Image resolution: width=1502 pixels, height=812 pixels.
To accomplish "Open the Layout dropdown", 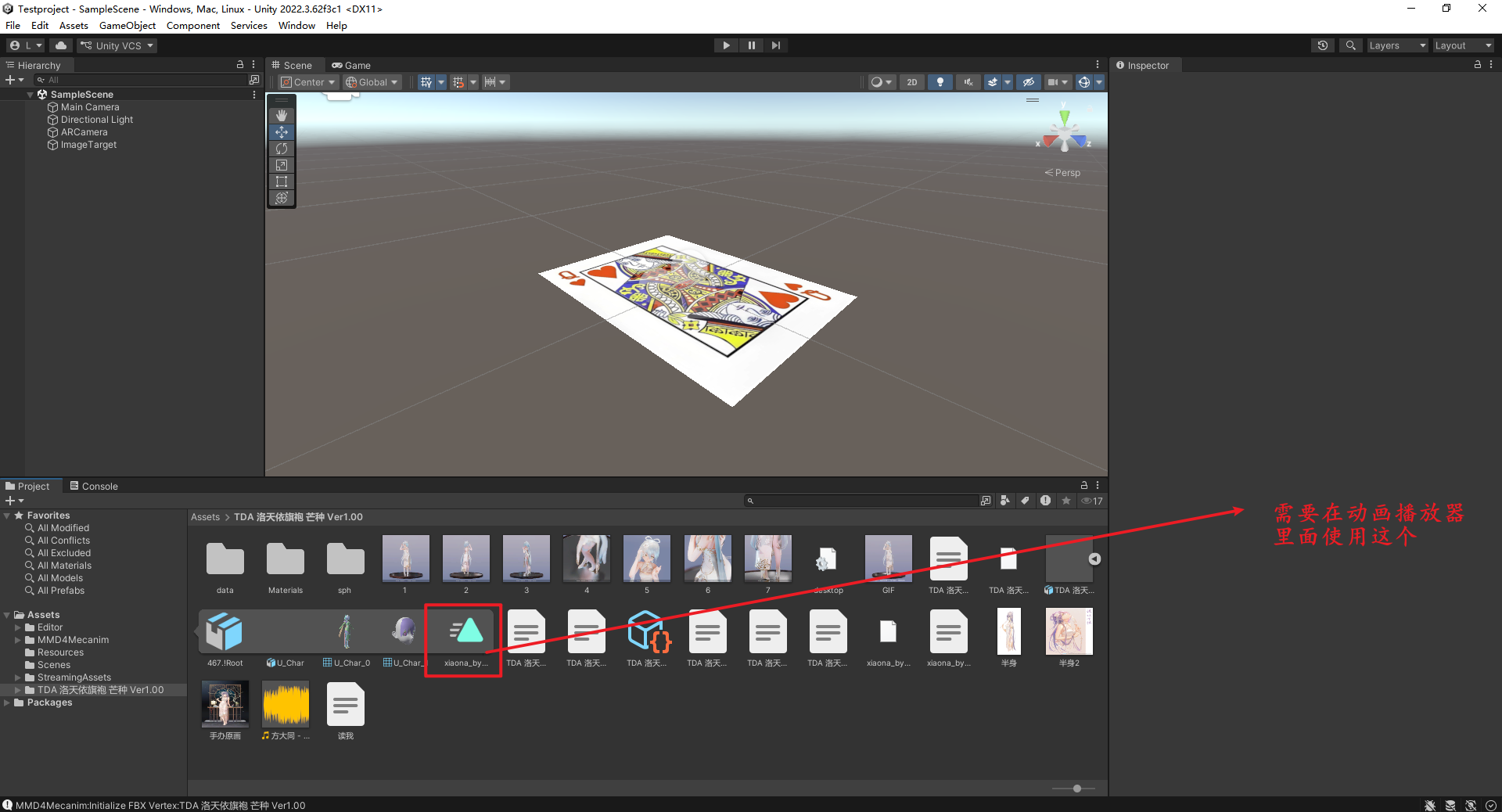I will [1463, 45].
